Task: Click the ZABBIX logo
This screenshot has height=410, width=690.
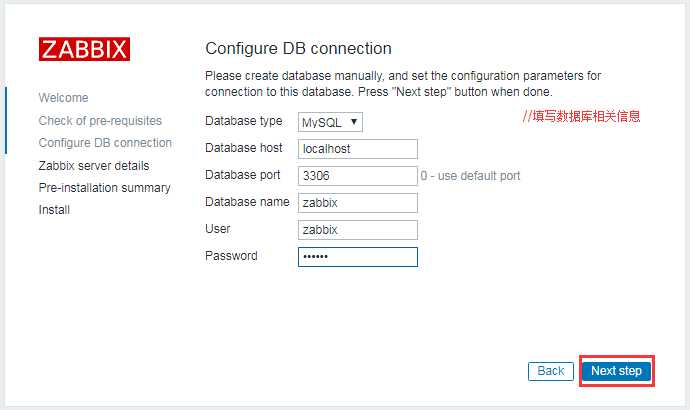Action: point(84,49)
